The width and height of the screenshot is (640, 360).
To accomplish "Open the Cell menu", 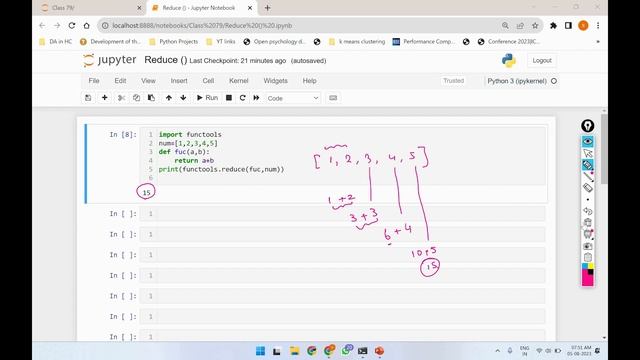I will (208, 81).
